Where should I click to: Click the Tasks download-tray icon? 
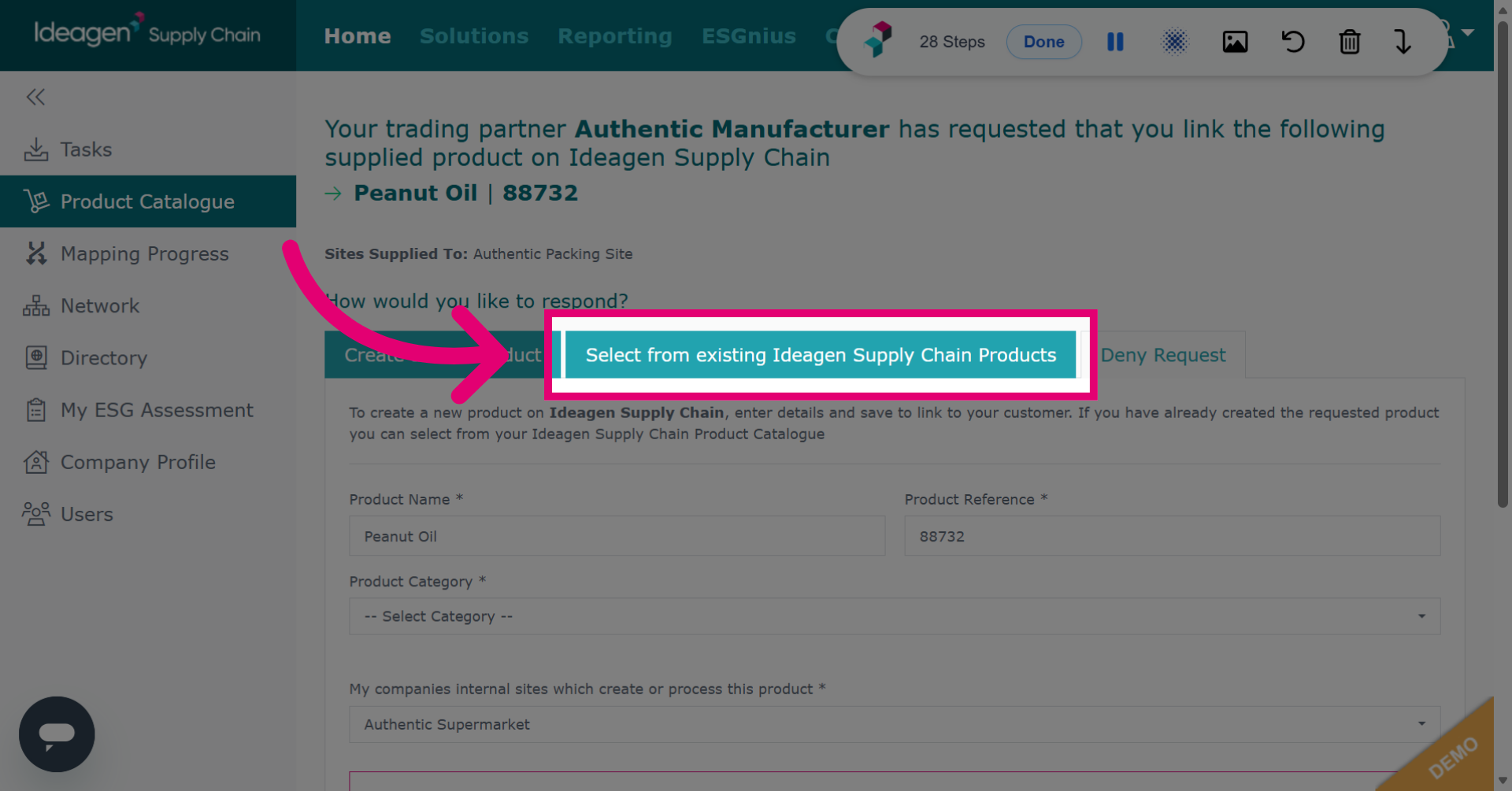coord(35,150)
